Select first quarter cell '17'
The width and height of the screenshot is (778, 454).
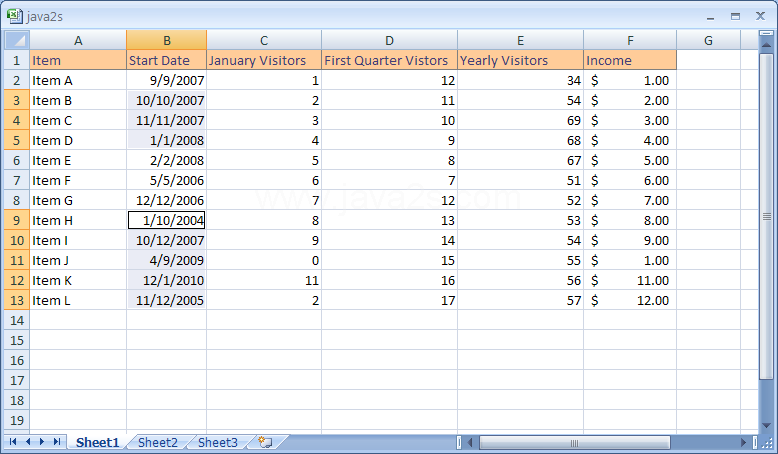point(389,300)
